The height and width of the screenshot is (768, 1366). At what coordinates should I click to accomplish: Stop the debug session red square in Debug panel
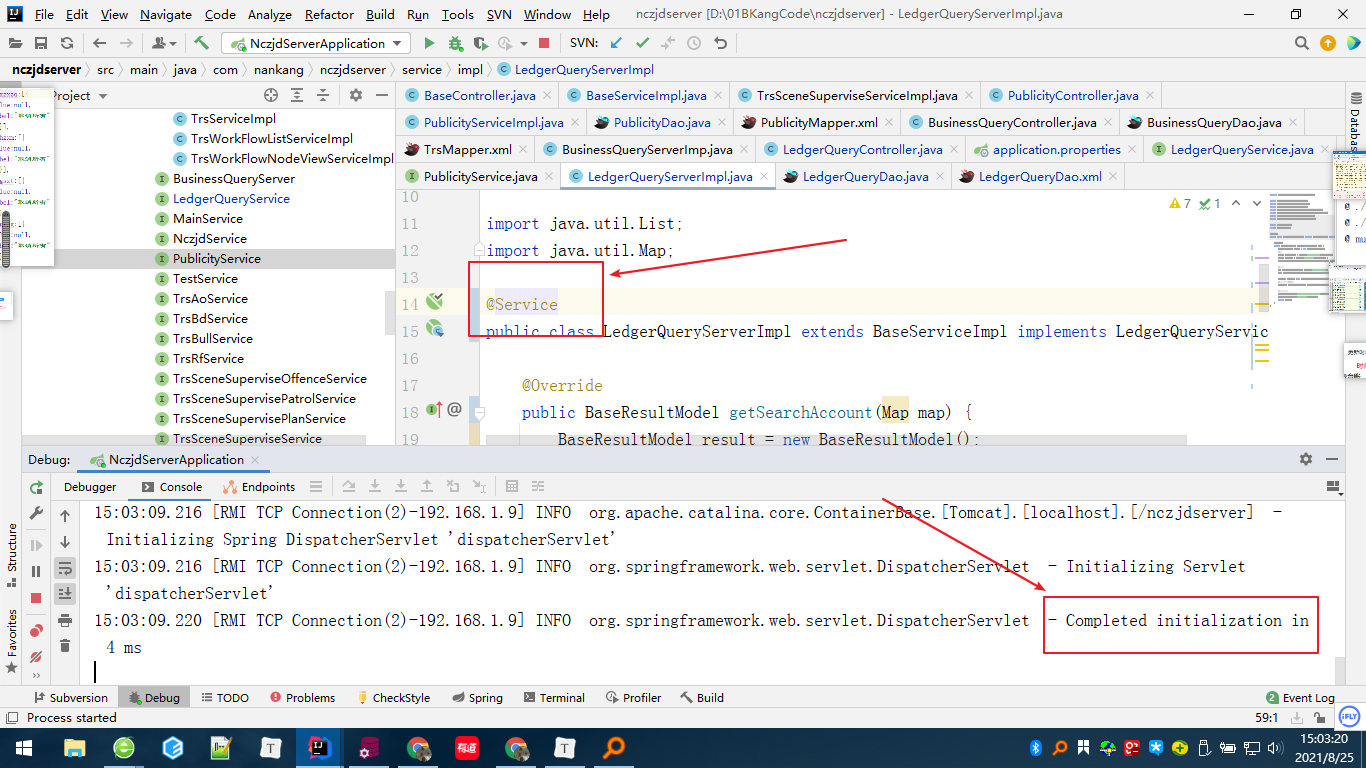36,598
